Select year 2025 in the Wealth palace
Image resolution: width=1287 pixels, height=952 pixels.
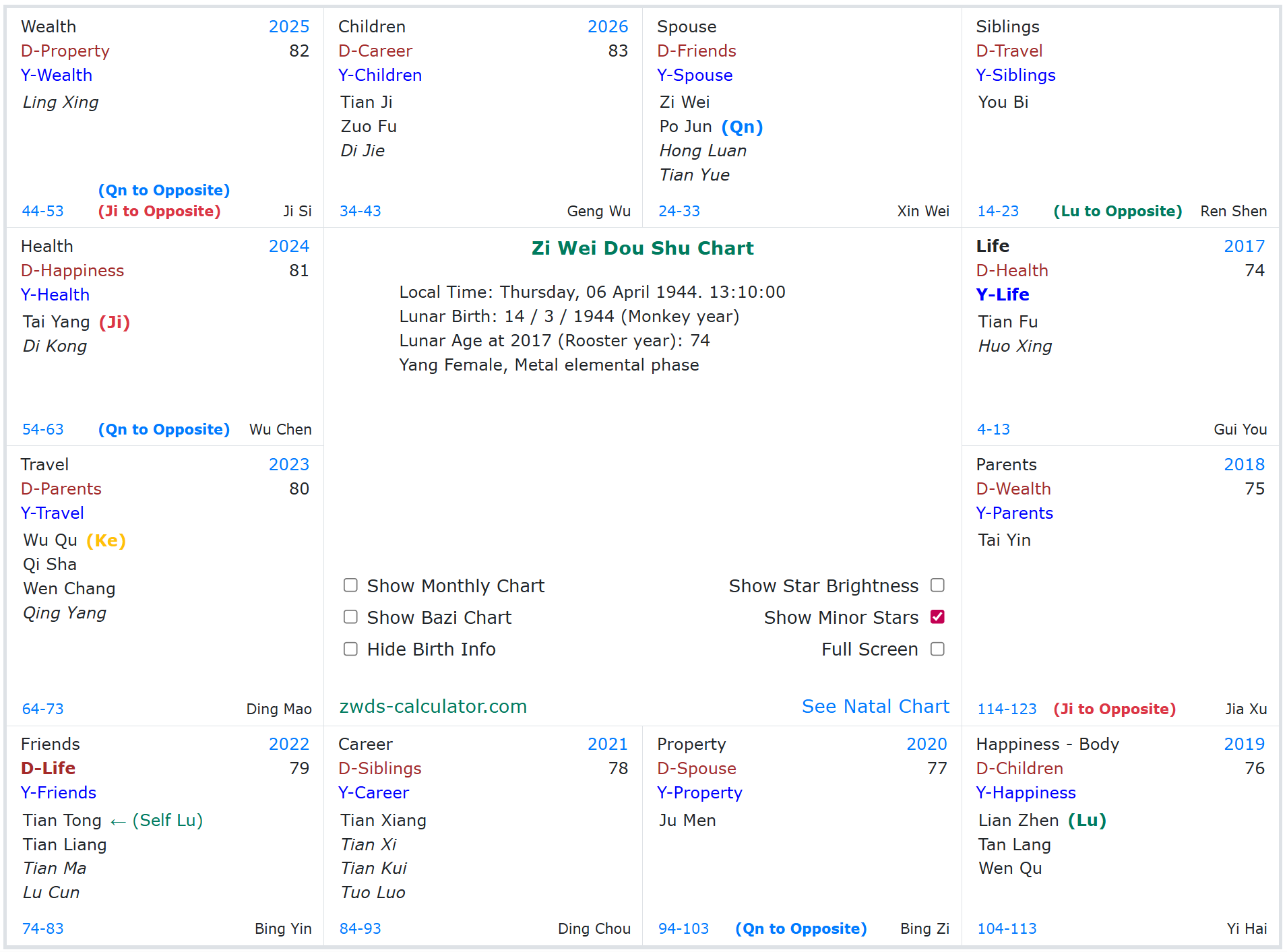point(289,26)
